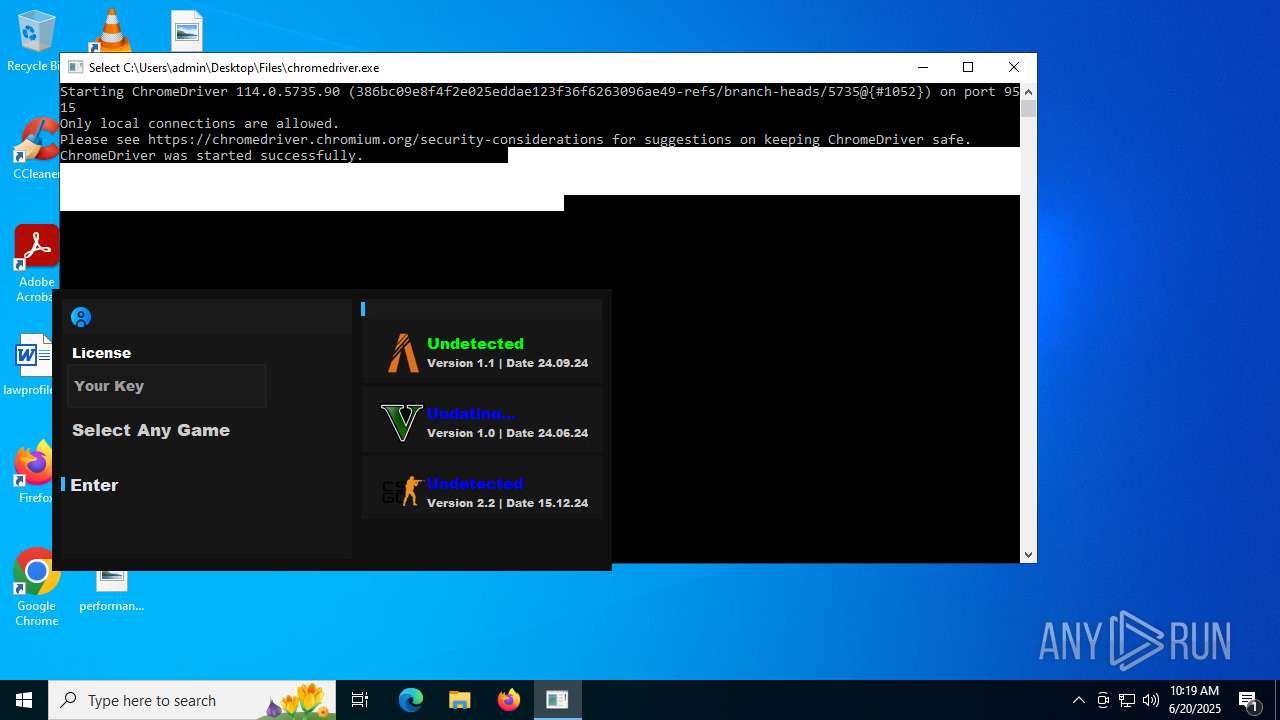
Task: Open the Windows Start menu
Action: click(x=24, y=700)
